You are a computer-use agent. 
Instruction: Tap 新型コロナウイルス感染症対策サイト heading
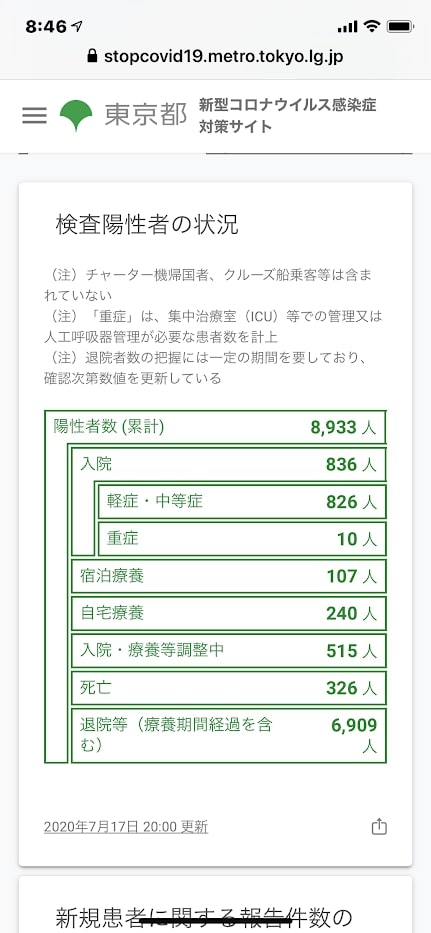tap(288, 115)
